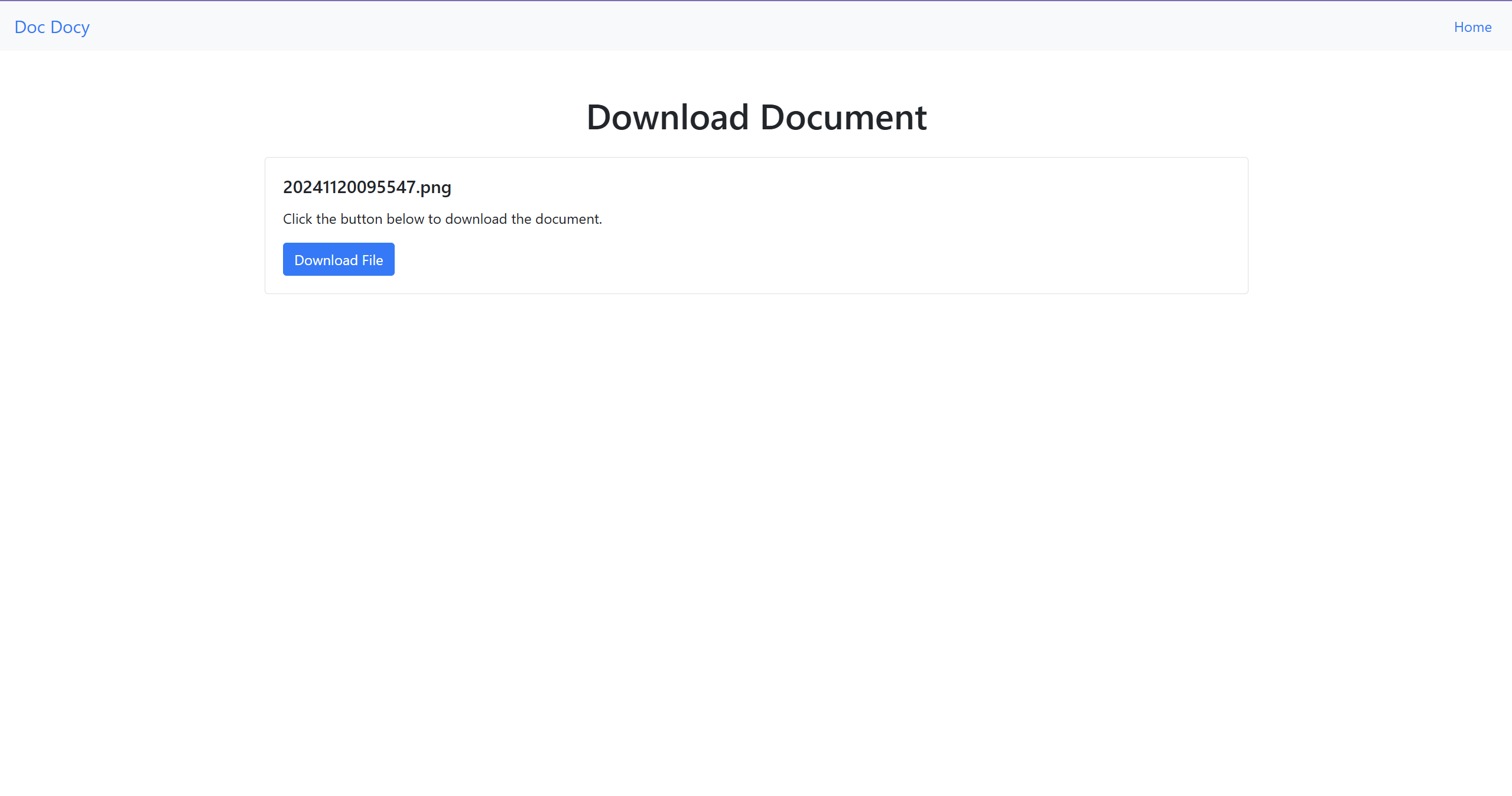Click "download the document." phrase in description
The height and width of the screenshot is (796, 1512).
coord(523,219)
